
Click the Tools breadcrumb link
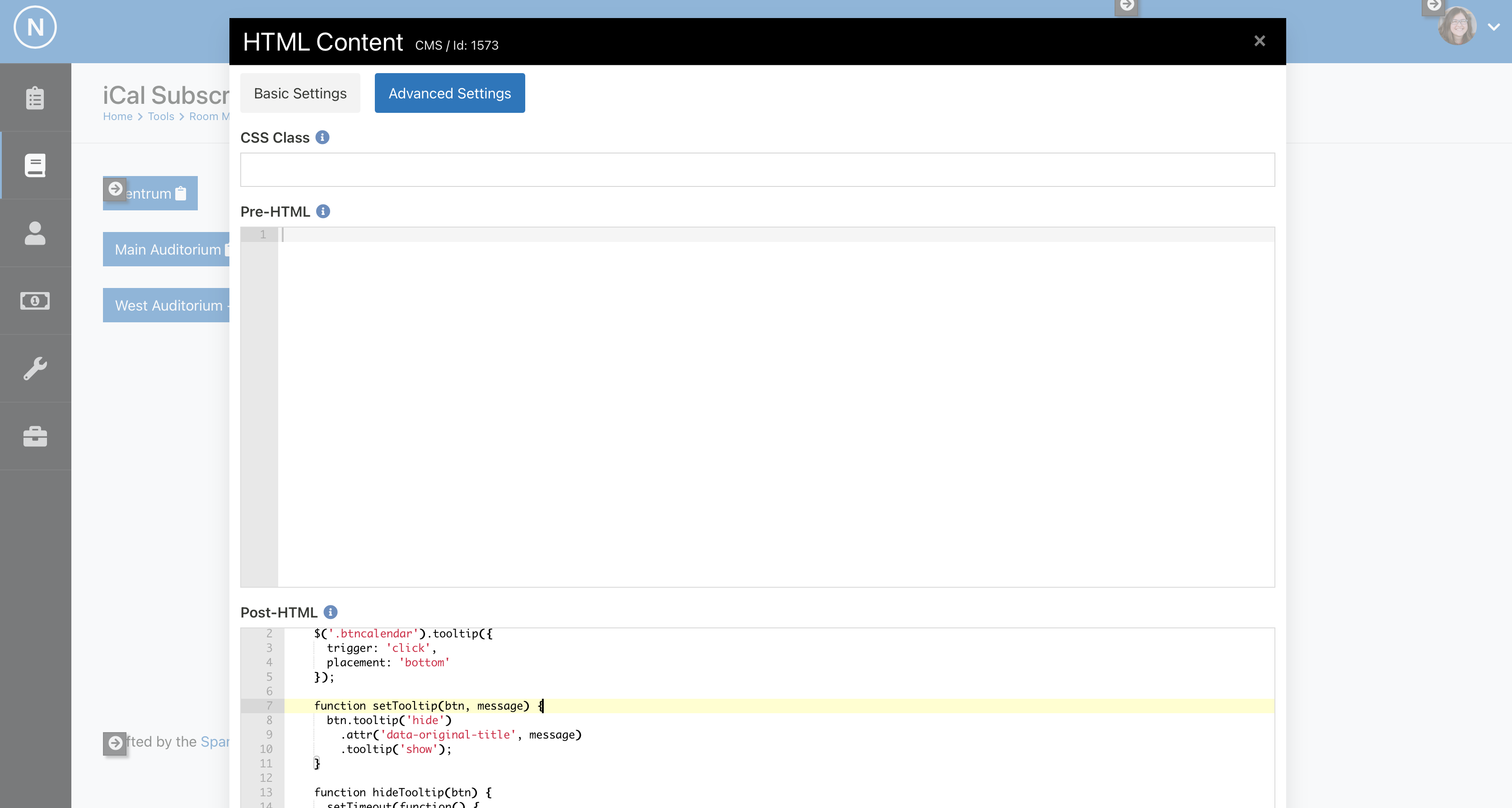[x=161, y=116]
